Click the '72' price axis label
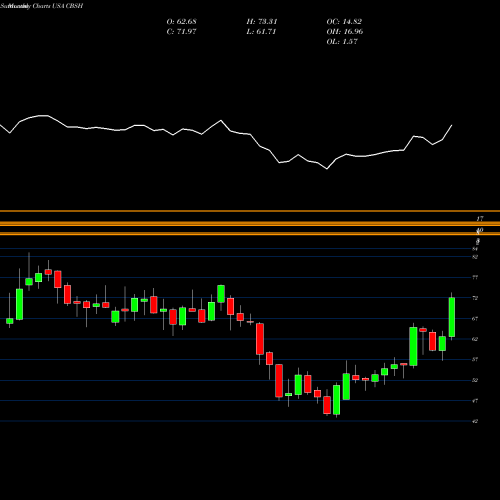This screenshot has height=500, width=500. pyautogui.click(x=475, y=298)
